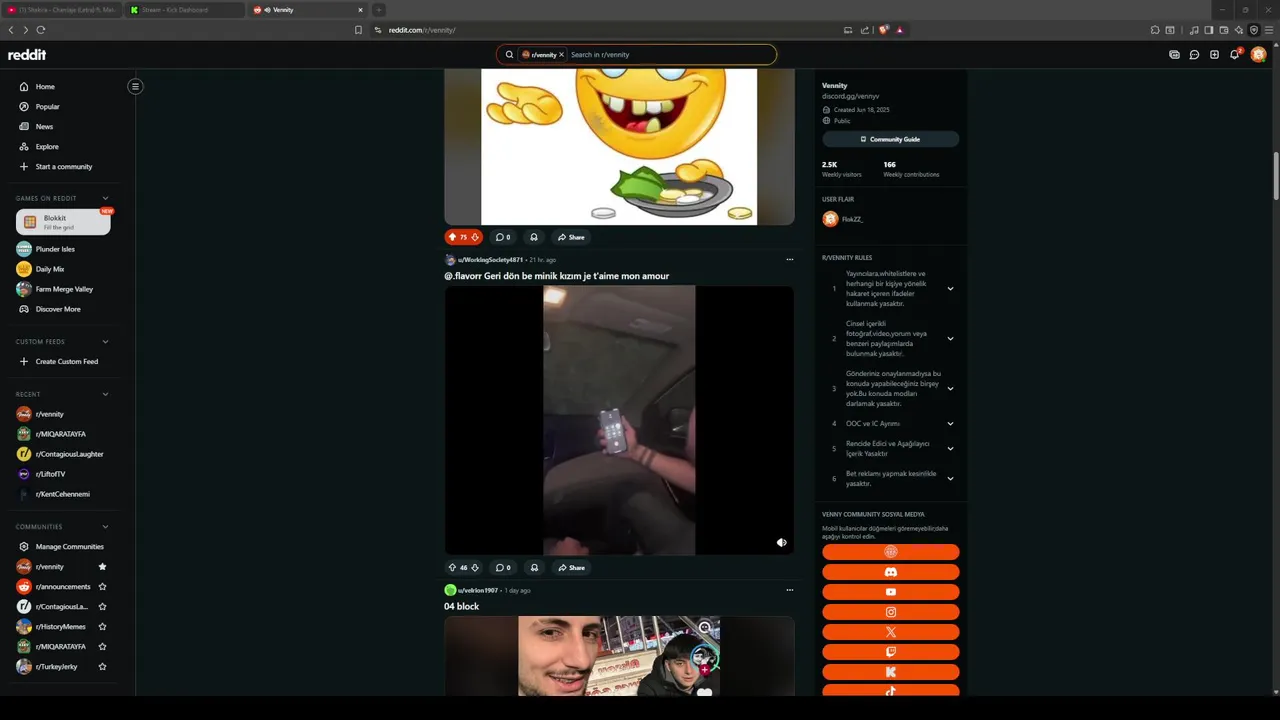Upvote the post with 75 votes
The height and width of the screenshot is (720, 1280).
click(452, 237)
